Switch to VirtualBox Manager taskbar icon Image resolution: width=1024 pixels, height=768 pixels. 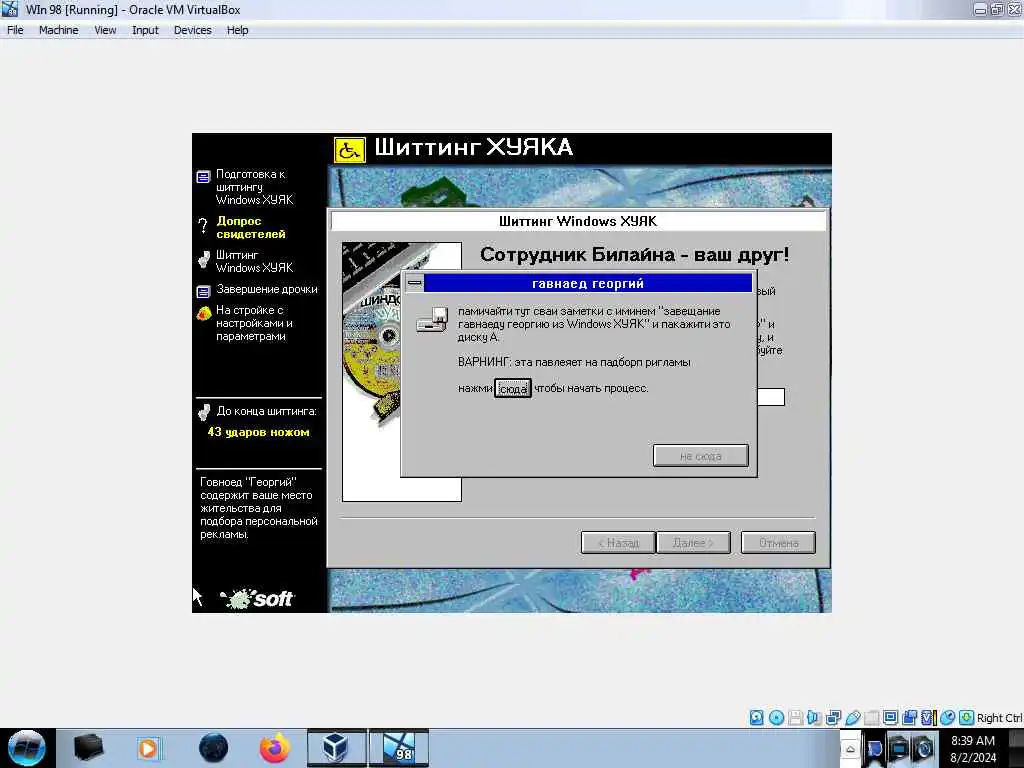click(336, 748)
